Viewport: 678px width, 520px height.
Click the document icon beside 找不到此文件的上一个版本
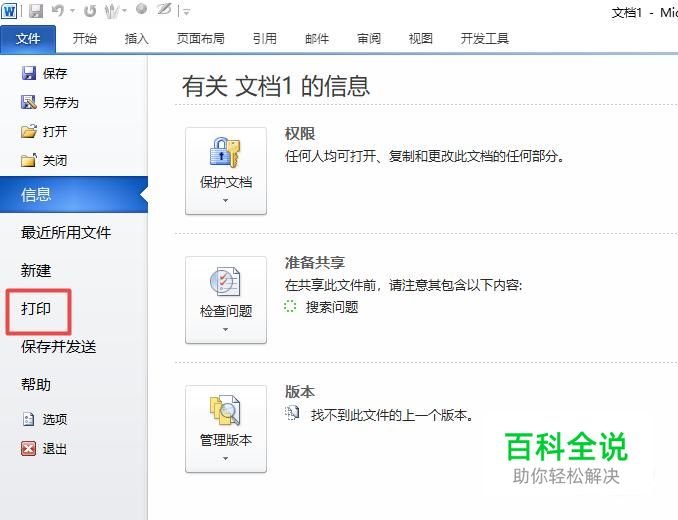coord(292,414)
